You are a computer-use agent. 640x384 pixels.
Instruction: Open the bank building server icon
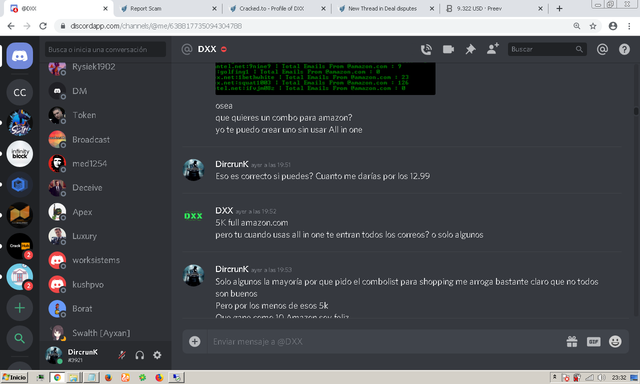coord(20,277)
